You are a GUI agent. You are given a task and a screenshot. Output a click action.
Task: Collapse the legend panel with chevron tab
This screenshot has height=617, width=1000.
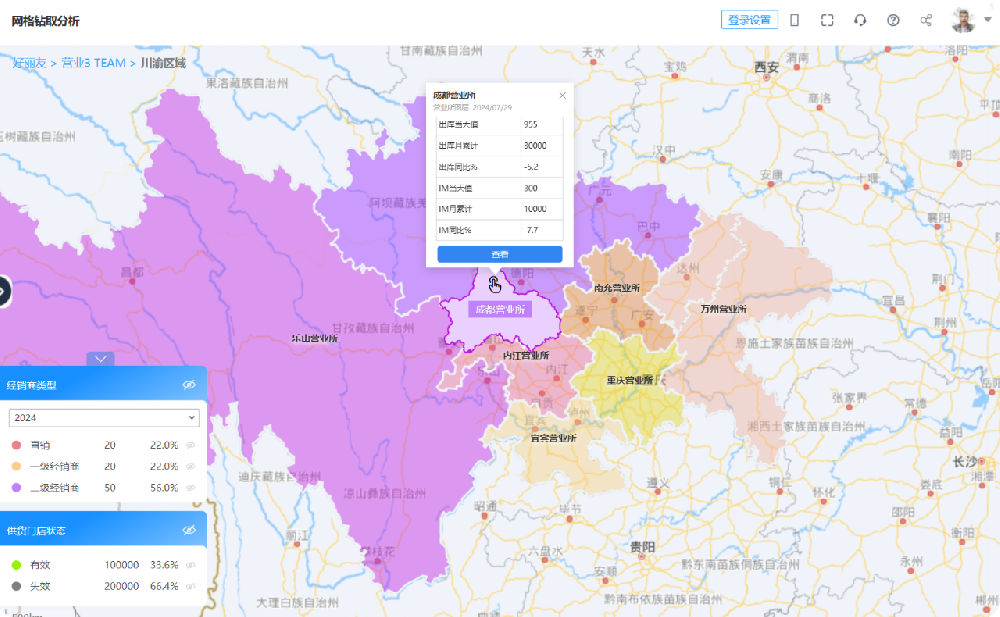[101, 358]
